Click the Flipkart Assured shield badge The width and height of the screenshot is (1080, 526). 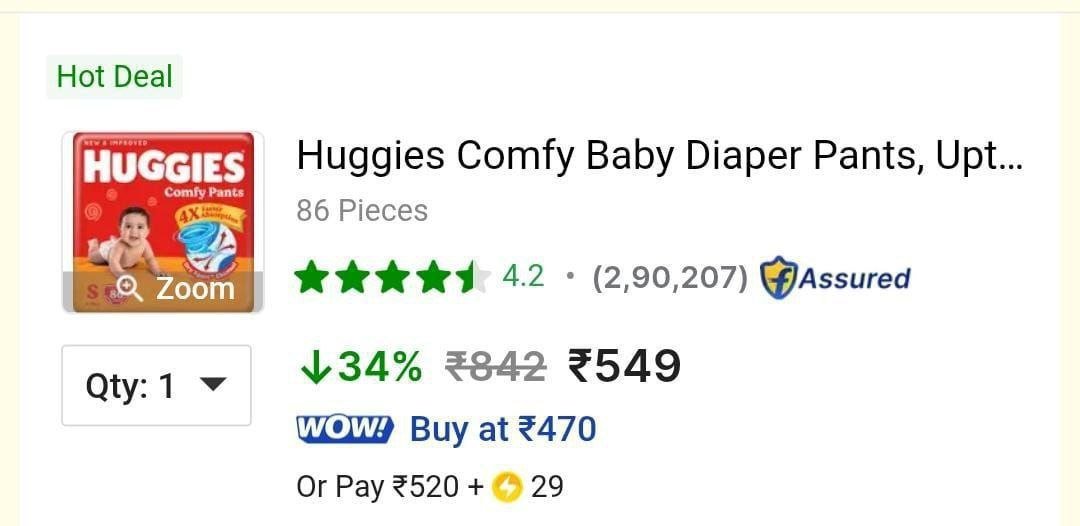click(778, 277)
